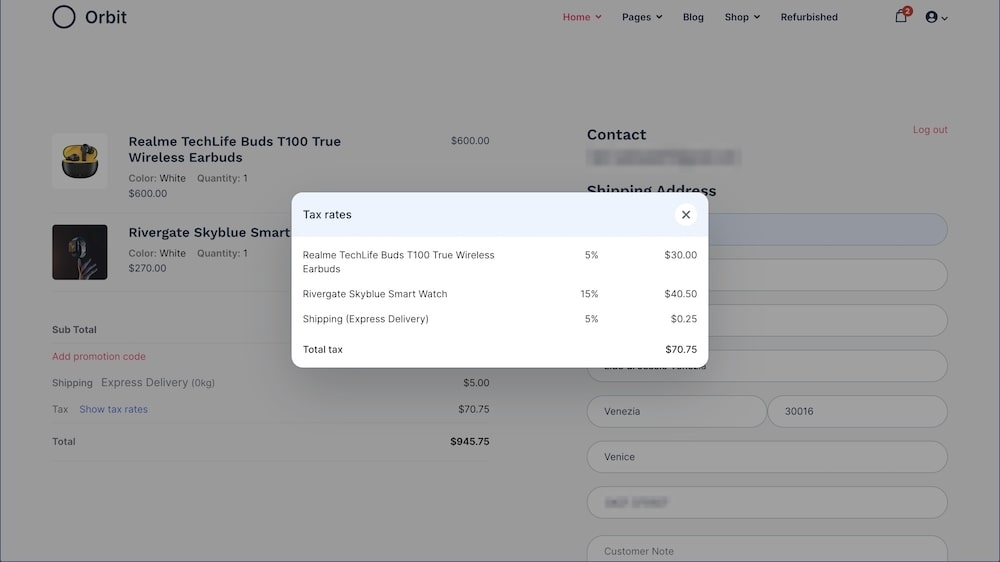Open the Blog menu item
This screenshot has width=1000, height=562.
tap(693, 17)
